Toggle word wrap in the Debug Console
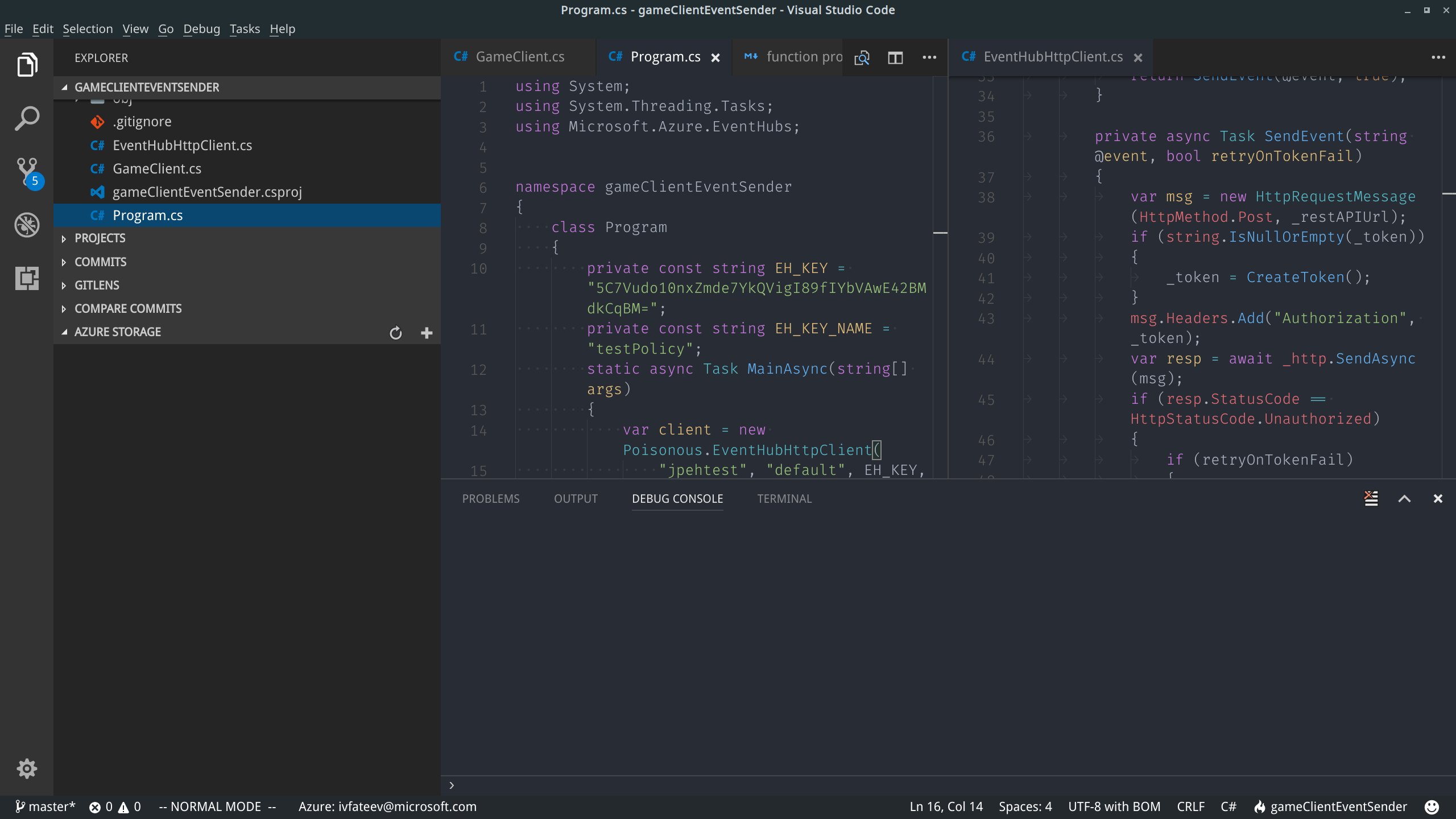1456x819 pixels. (x=1371, y=498)
